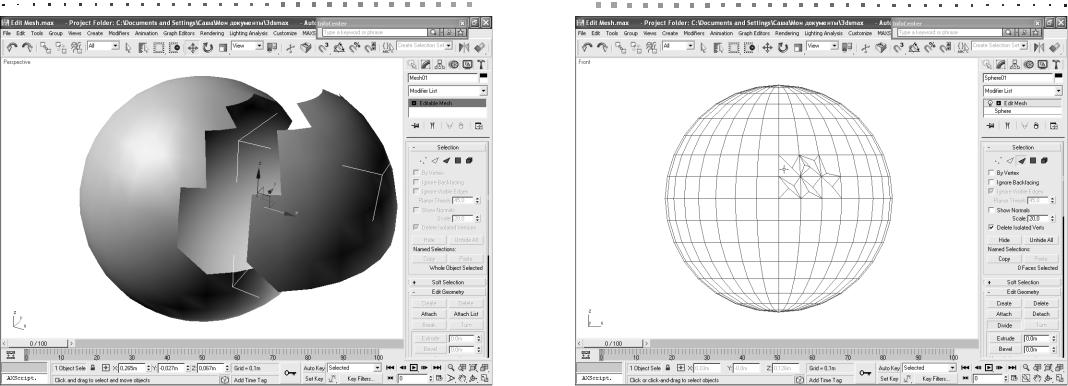The width and height of the screenshot is (1068, 386).
Task: Click Extrude button in Front window
Action: (1005, 338)
